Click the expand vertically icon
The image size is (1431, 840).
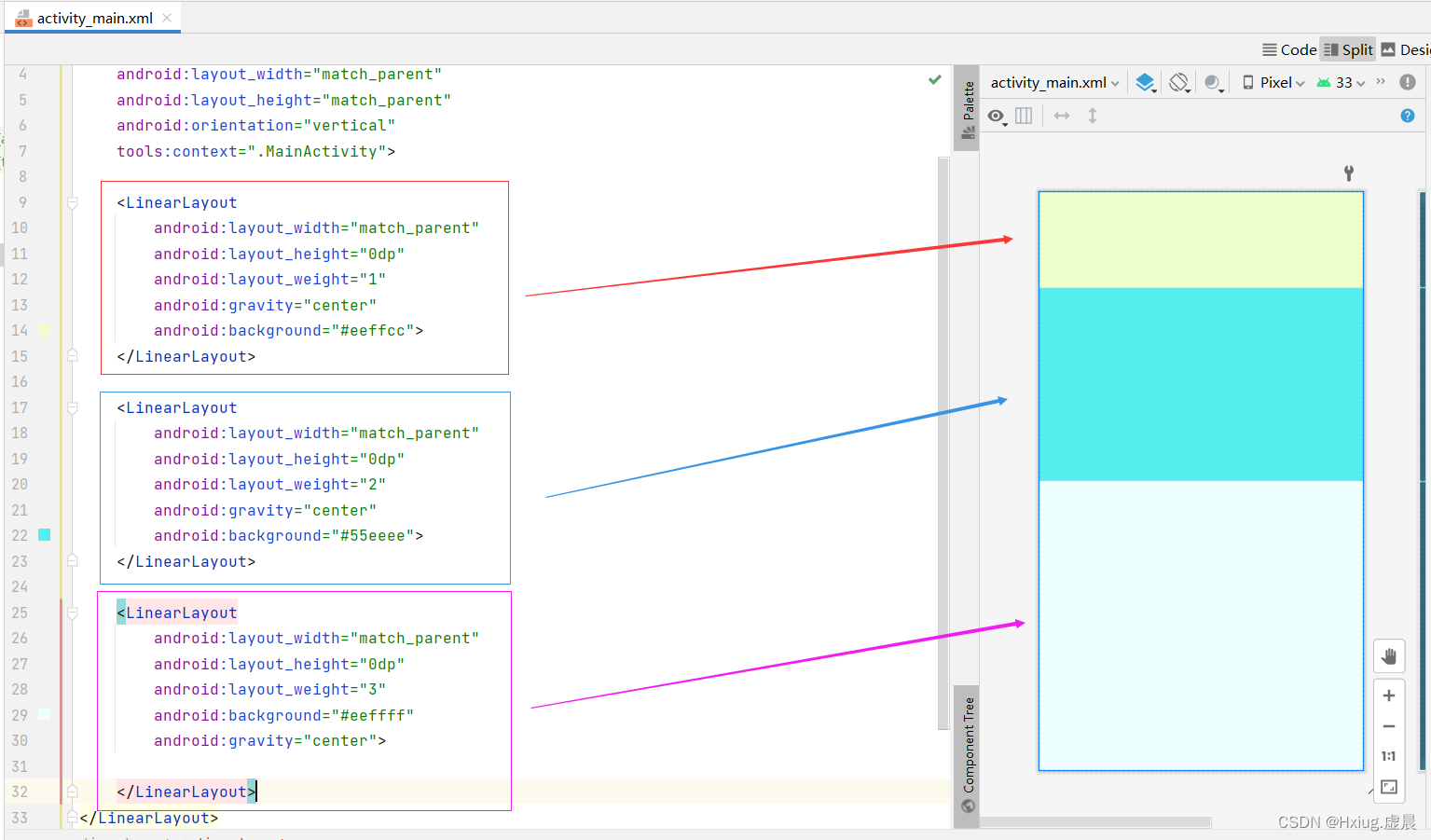pyautogui.click(x=1093, y=116)
